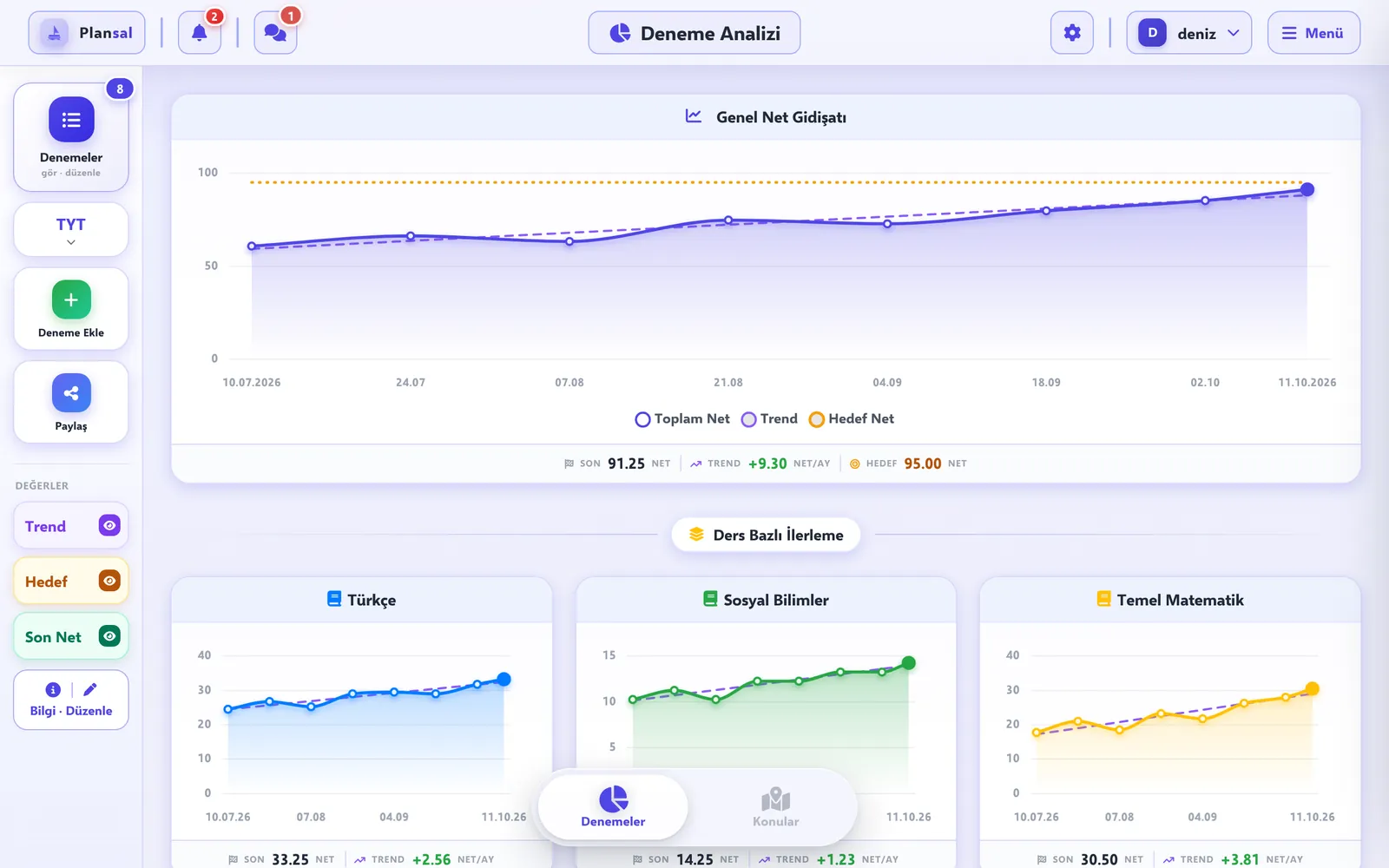Click the 95.00 hedef value

923,464
